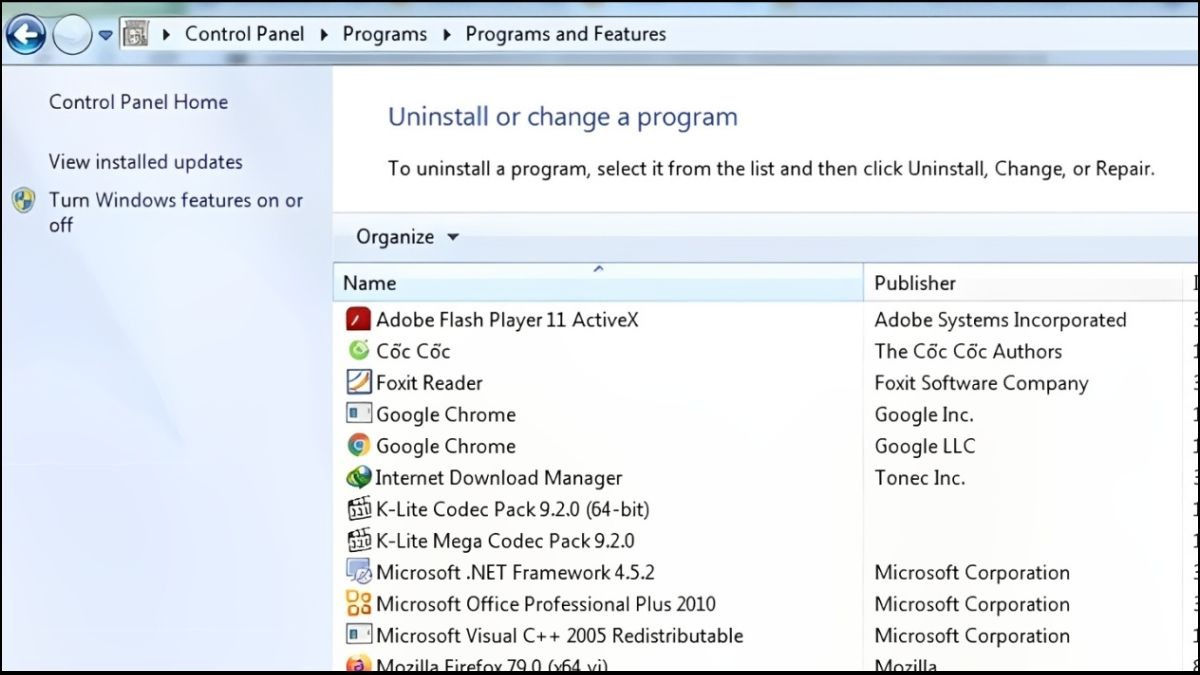Select Microsoft Visual C++ 2005 Redistributable name
Screen dimensions: 1200x675
pos(559,636)
